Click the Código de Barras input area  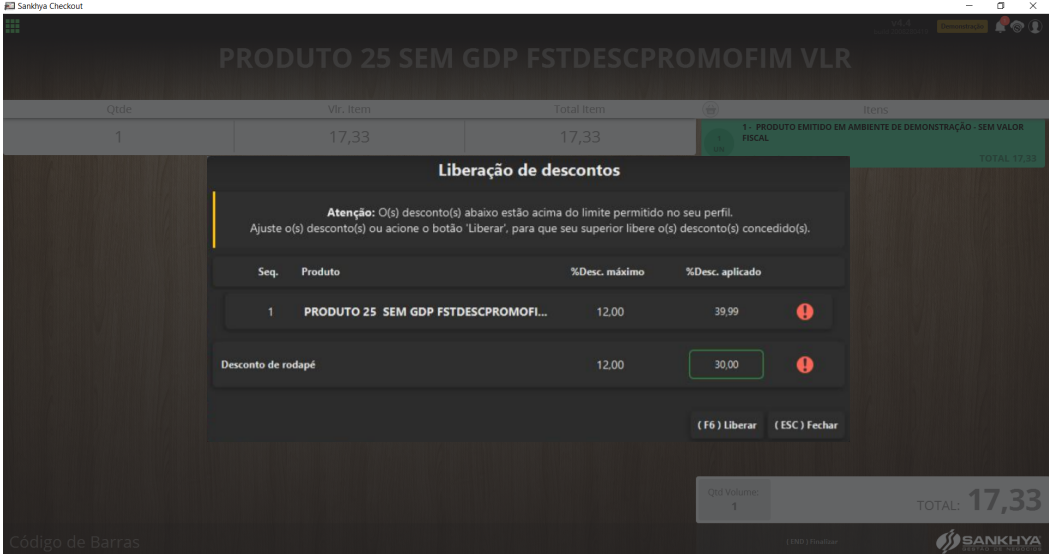[74, 541]
